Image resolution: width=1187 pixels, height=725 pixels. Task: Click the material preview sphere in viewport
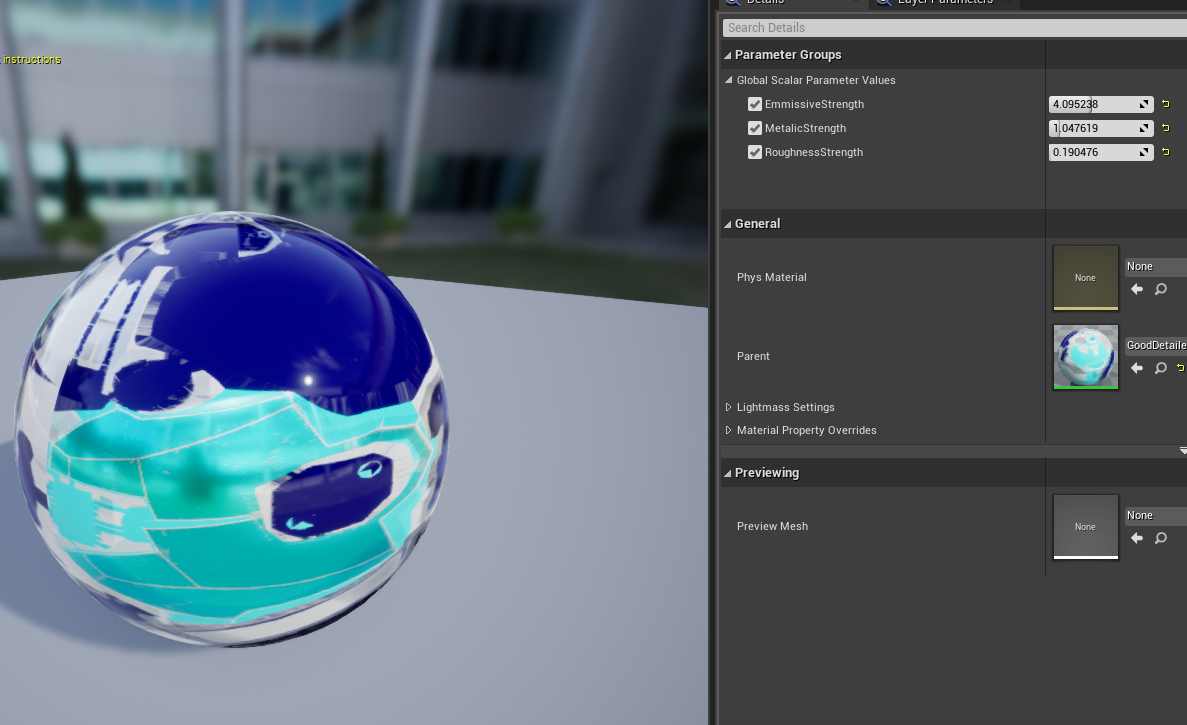(232, 430)
